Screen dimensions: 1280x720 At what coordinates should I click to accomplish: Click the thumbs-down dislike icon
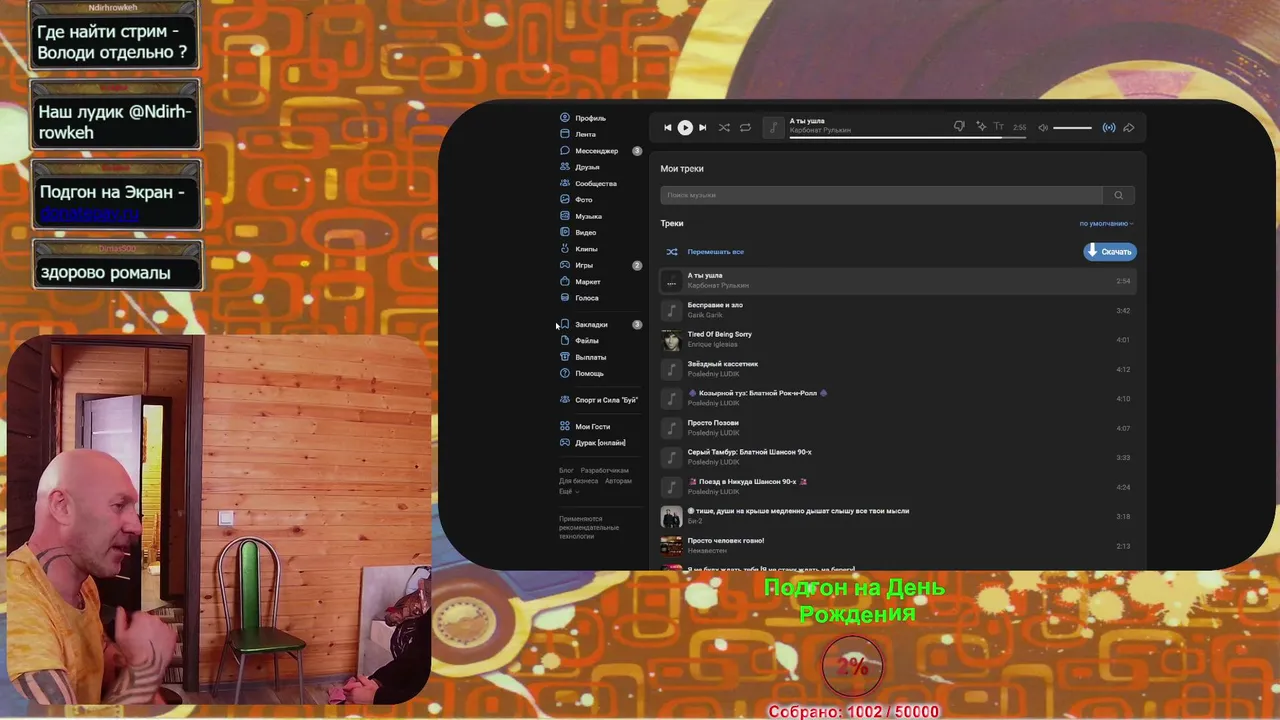[959, 127]
